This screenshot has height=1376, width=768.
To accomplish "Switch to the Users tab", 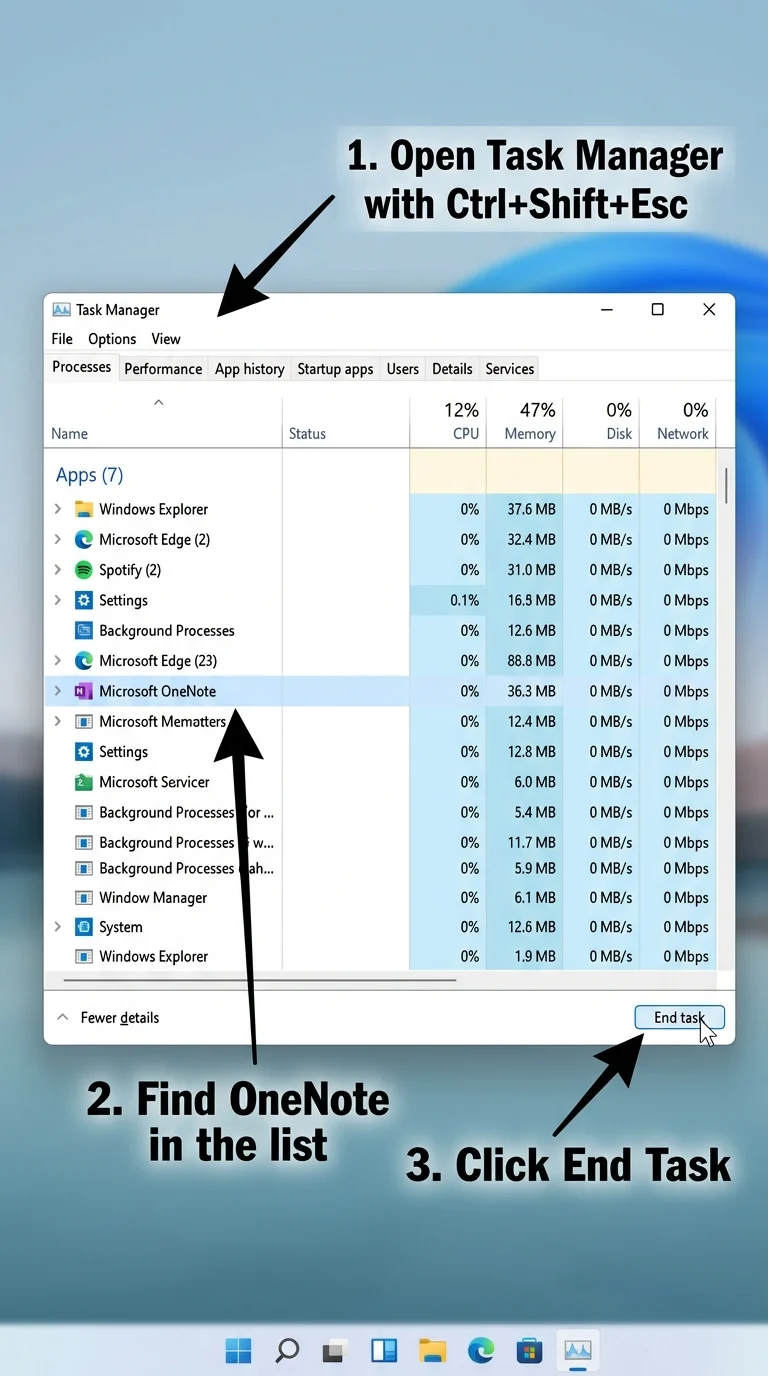I will (403, 369).
